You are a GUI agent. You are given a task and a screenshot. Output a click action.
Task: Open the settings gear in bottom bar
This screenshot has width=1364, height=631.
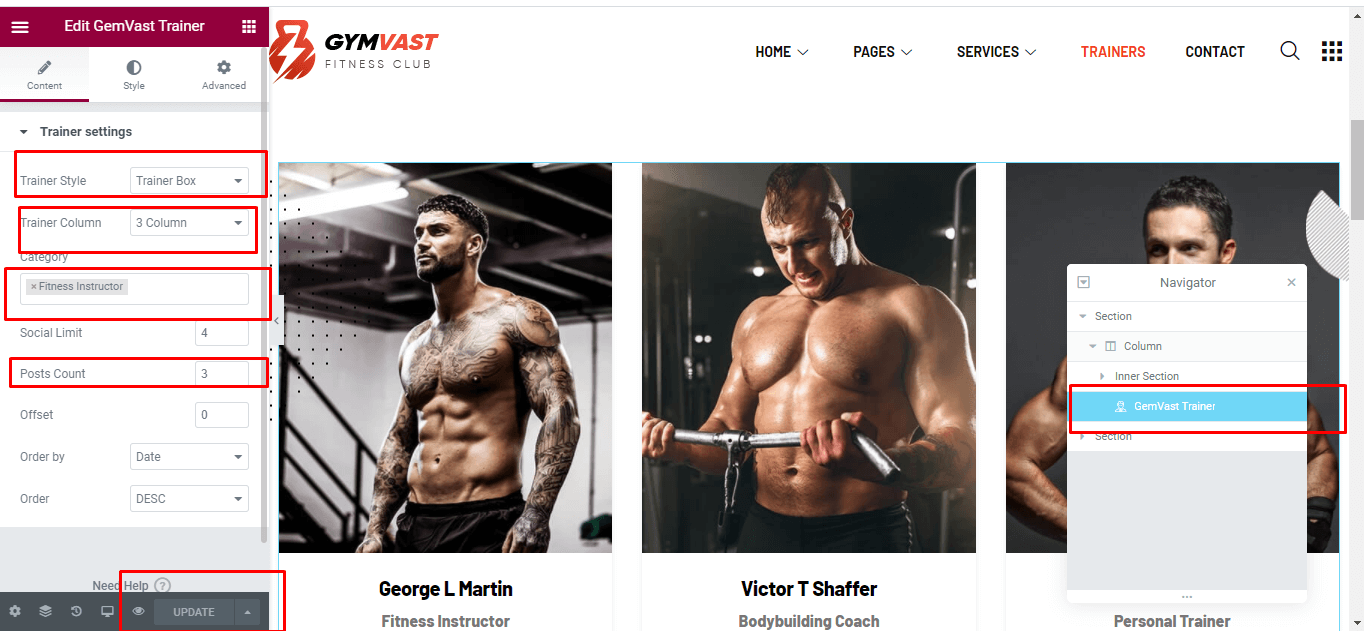(x=15, y=611)
